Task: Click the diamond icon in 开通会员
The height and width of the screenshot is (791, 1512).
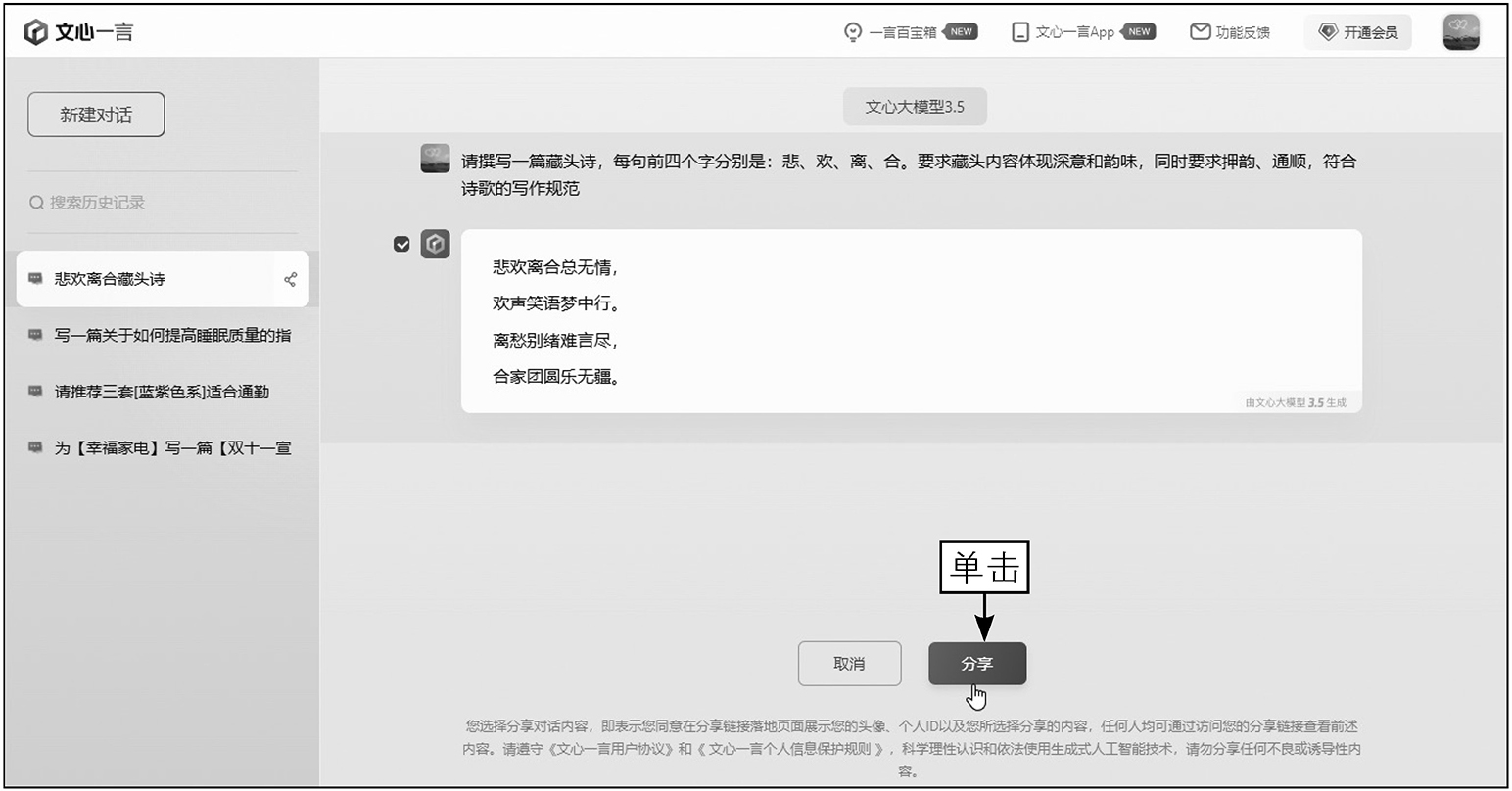Action: click(1328, 32)
